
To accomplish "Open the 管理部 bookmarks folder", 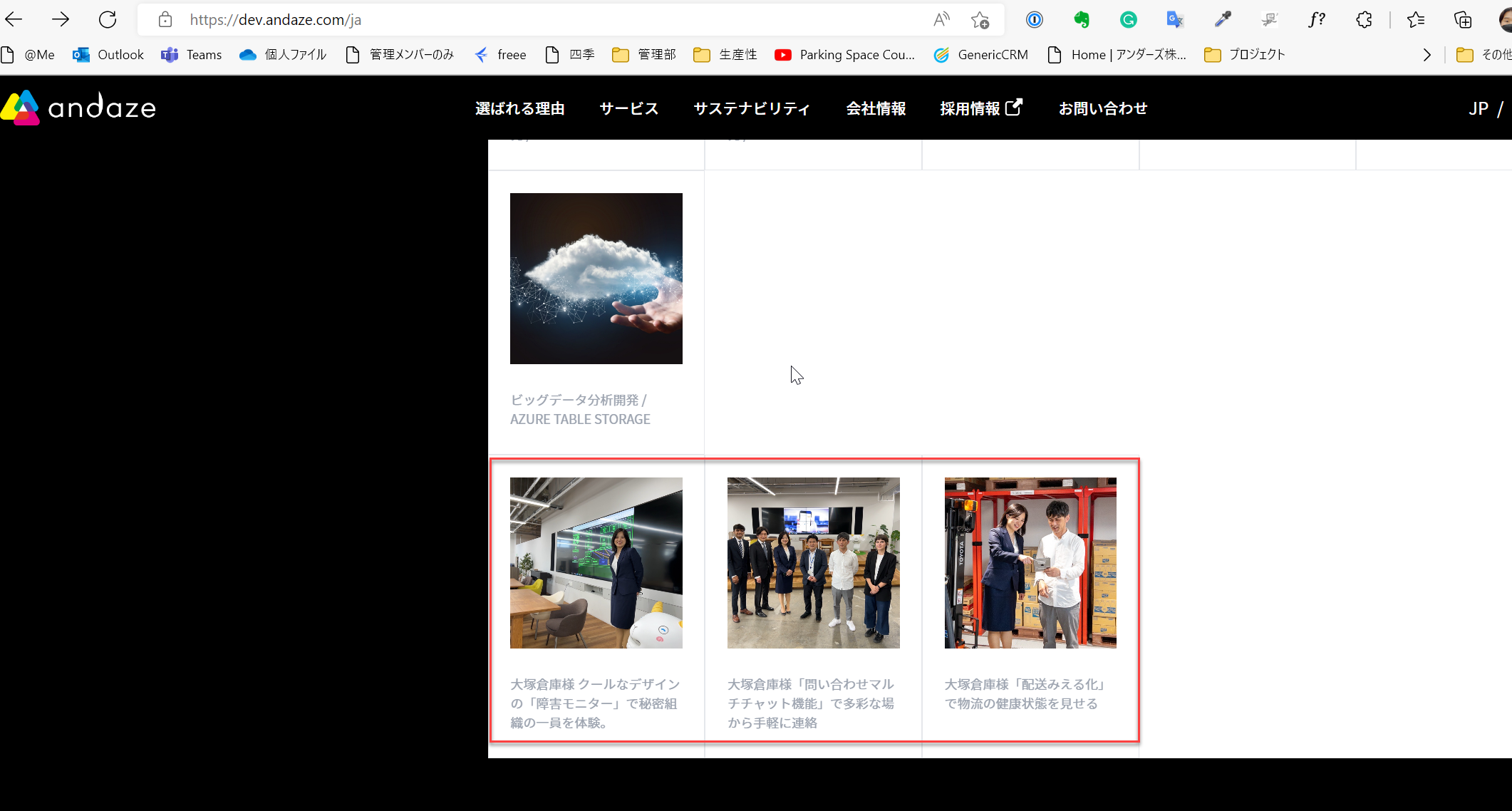I will point(643,55).
